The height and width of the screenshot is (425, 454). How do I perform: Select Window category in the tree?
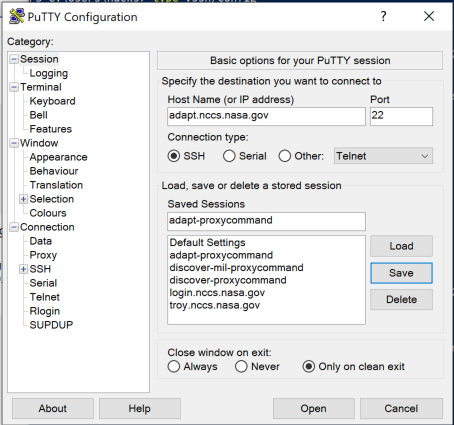pyautogui.click(x=39, y=143)
